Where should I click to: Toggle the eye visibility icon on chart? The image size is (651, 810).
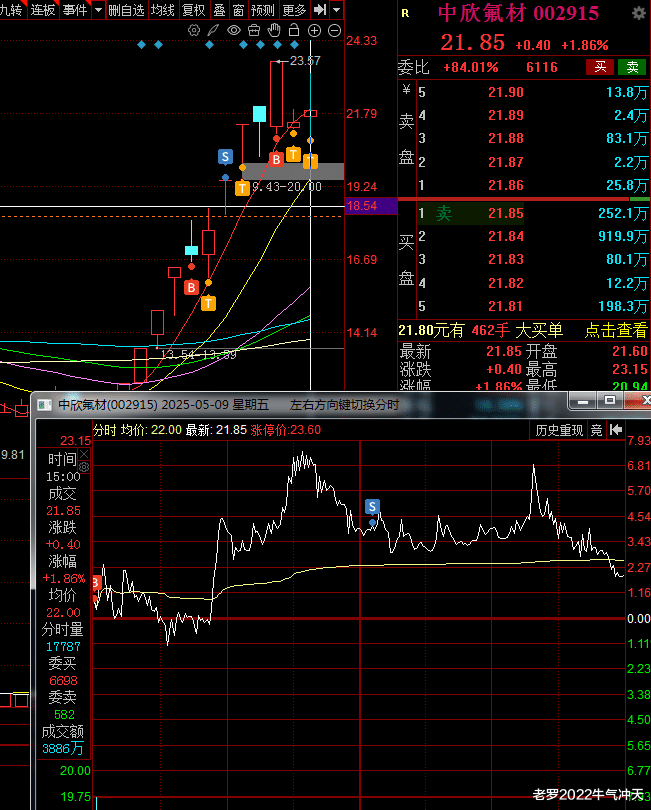point(234,30)
